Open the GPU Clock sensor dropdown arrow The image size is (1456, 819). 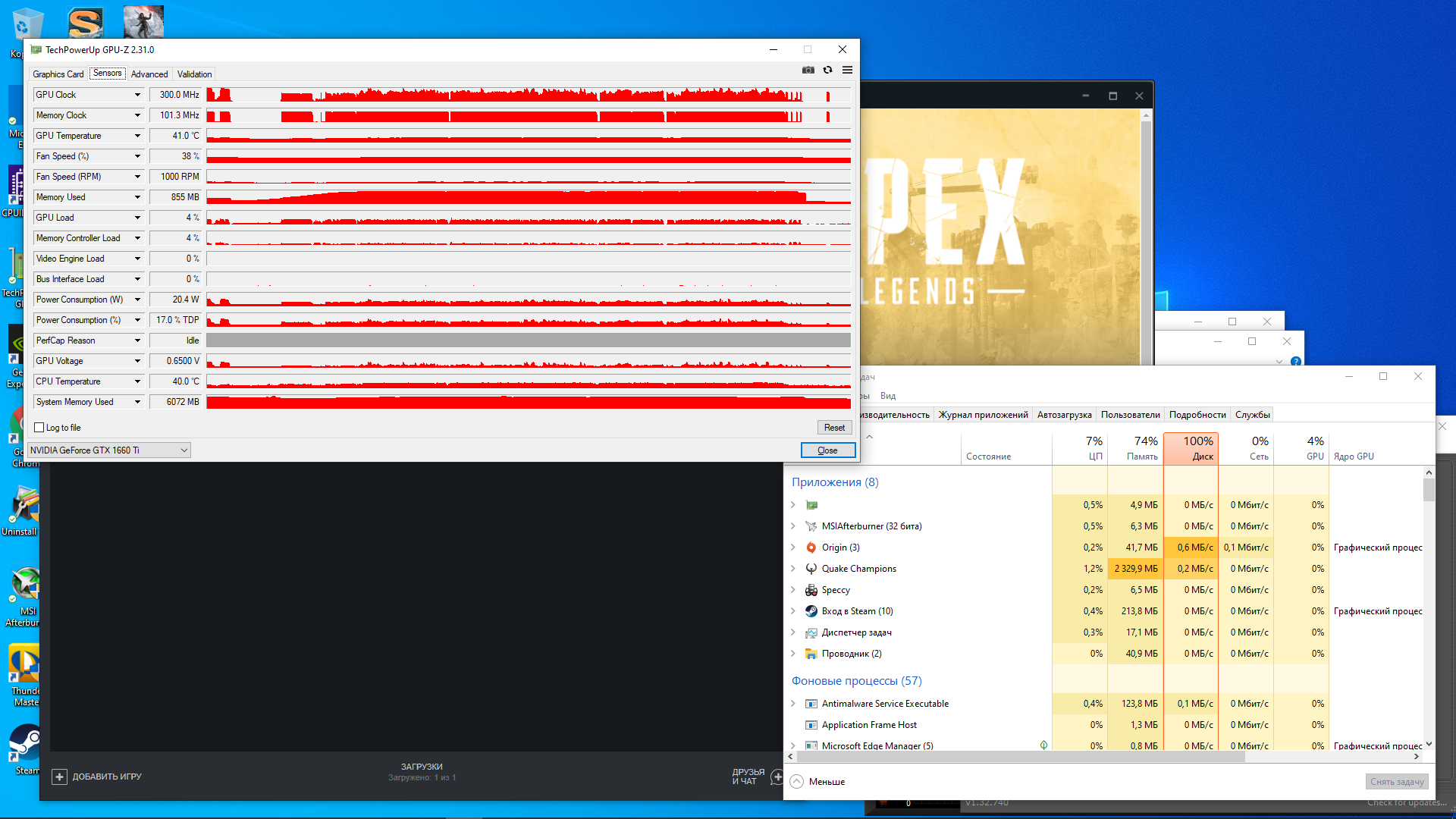click(137, 95)
